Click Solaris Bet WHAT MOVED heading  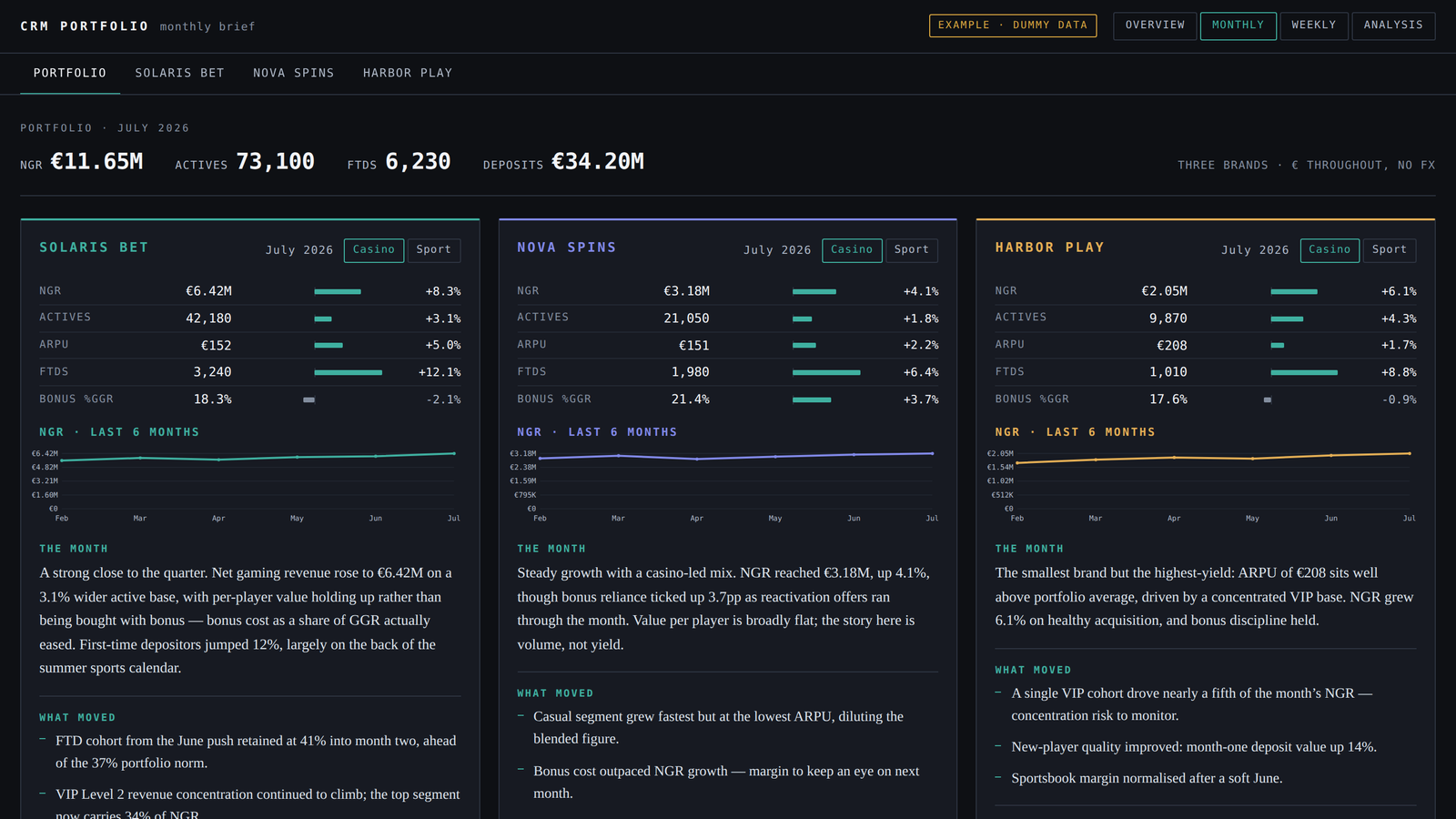pyautogui.click(x=77, y=718)
